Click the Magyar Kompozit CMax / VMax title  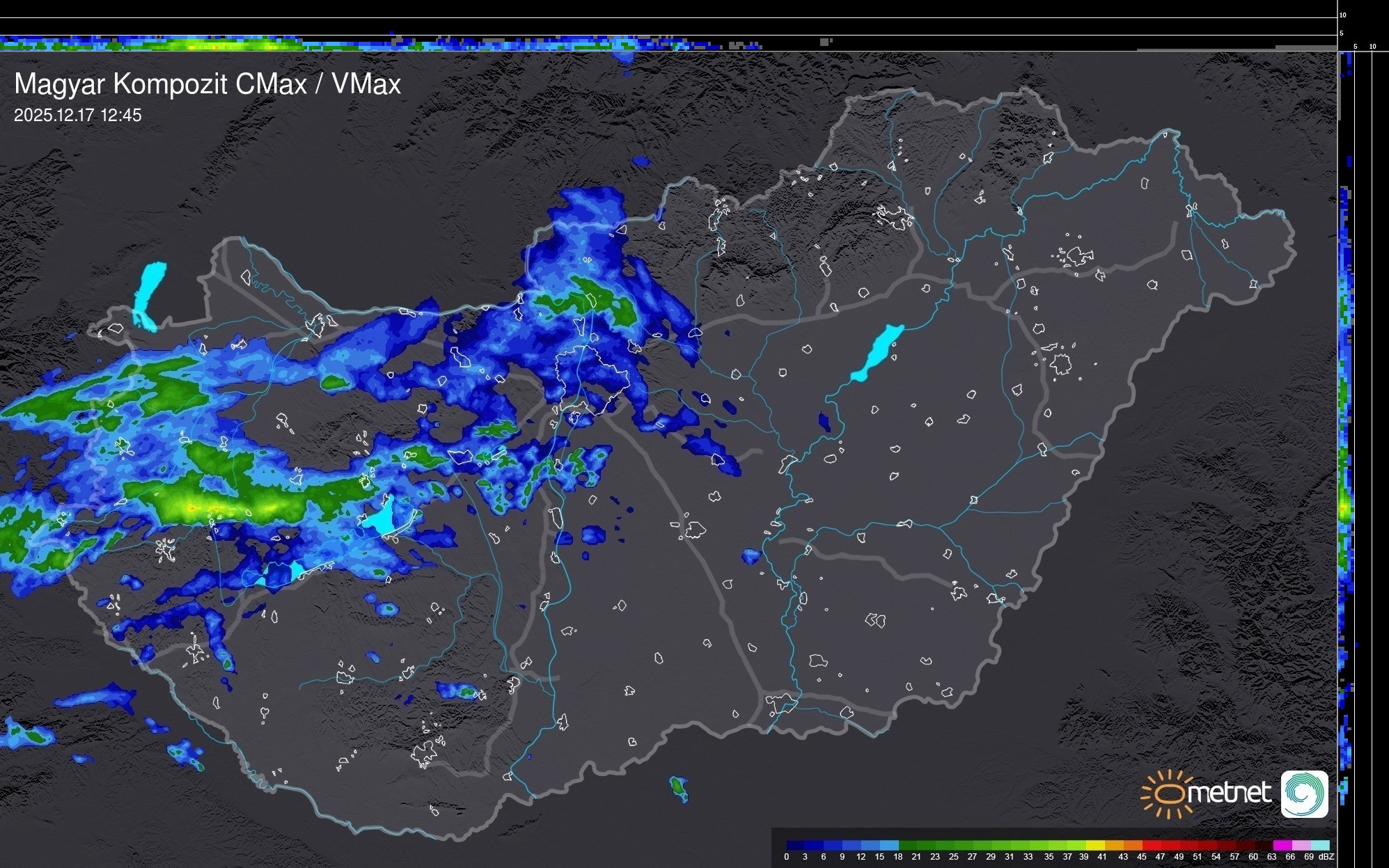(x=207, y=84)
